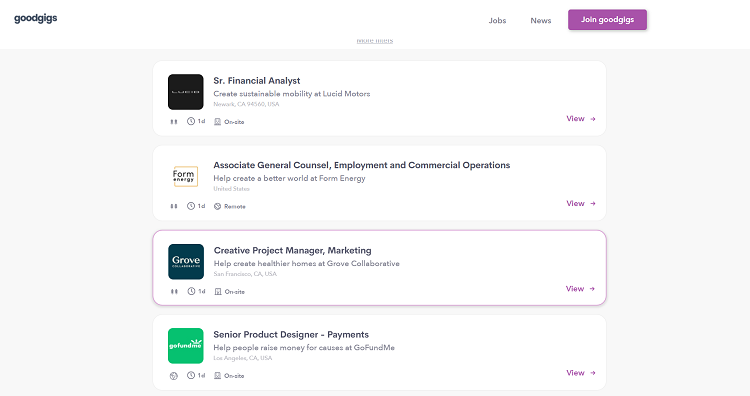This screenshot has width=750, height=396.
Task: Click the 'On-site' label on Lucid Motors card
Action: (234, 122)
